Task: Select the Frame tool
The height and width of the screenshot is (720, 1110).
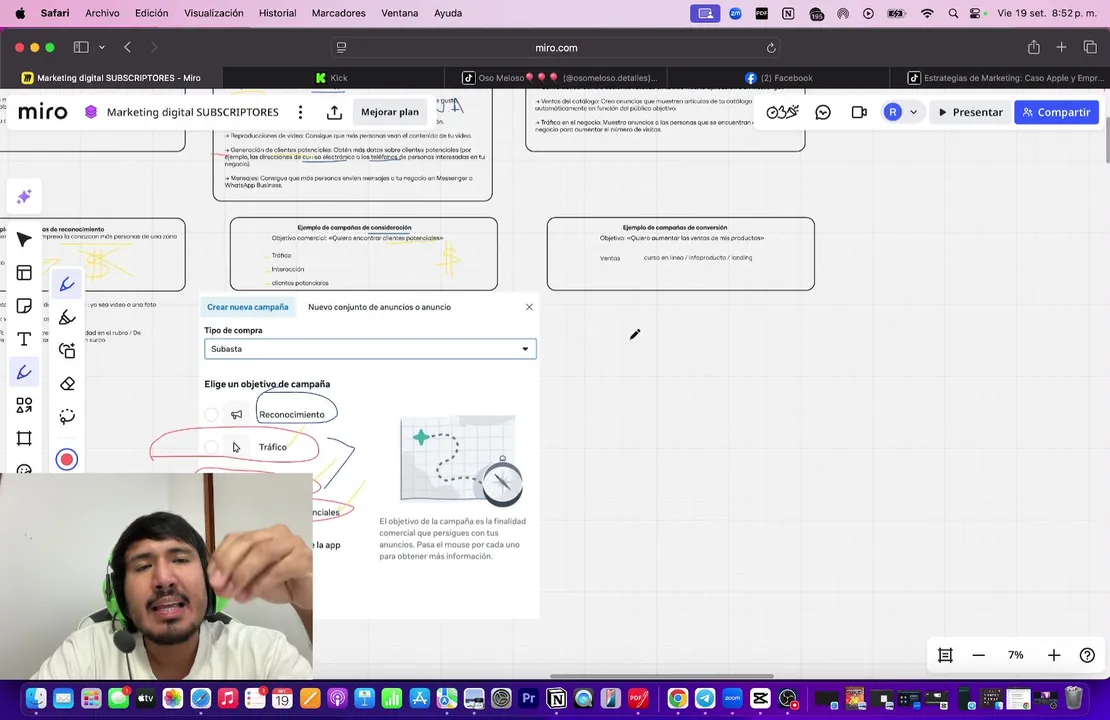Action: (24, 438)
